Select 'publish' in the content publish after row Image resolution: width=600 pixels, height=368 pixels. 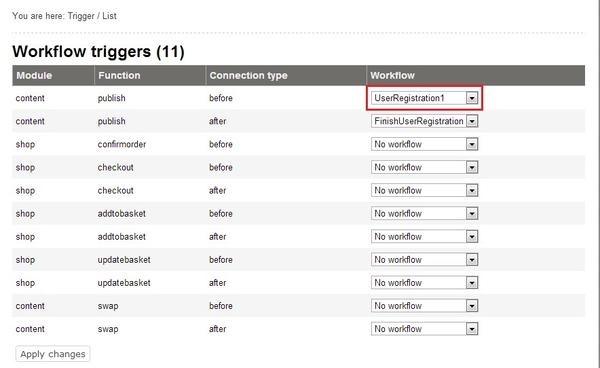pyautogui.click(x=111, y=121)
